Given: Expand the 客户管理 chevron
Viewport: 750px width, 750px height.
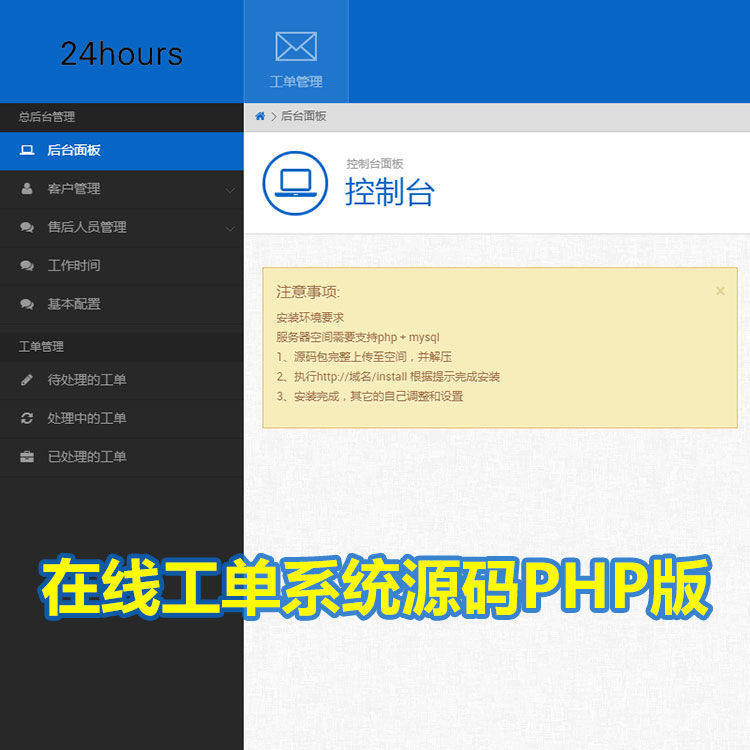Looking at the screenshot, I should 230,190.
